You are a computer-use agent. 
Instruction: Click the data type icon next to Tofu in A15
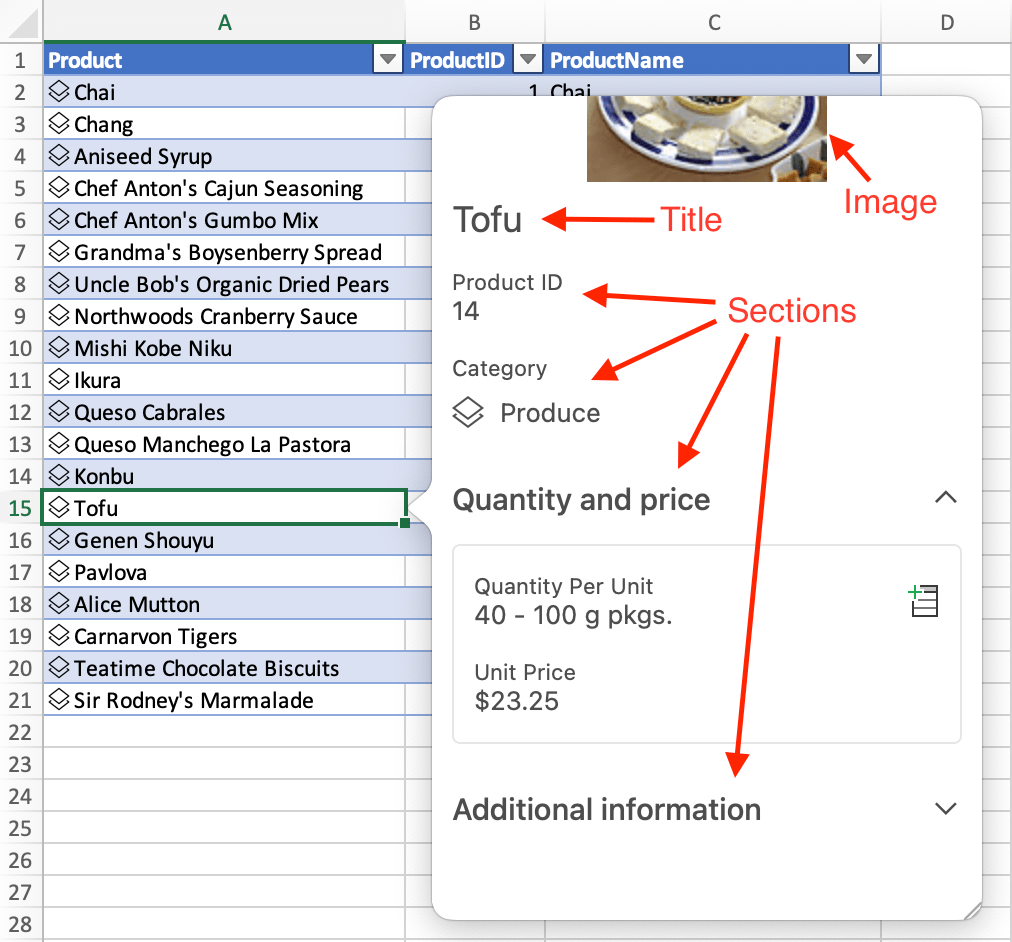(x=58, y=507)
